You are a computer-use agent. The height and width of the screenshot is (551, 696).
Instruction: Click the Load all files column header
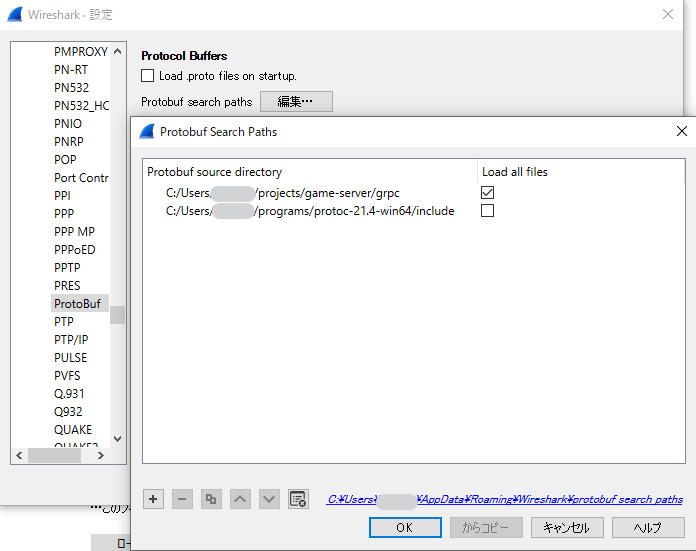click(581, 172)
